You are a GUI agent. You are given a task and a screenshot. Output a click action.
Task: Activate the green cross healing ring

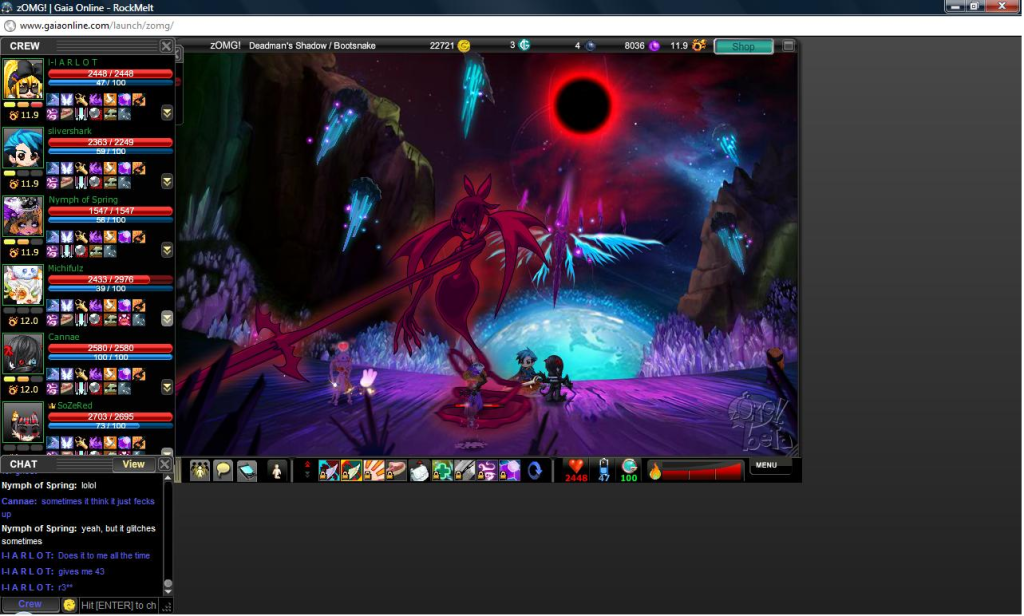[x=442, y=470]
